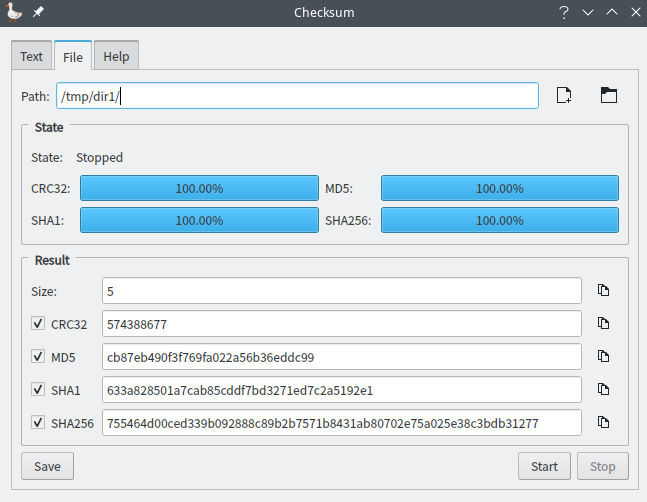Copy the SHA1 hash to clipboard
Viewport: 647px width, 502px height.
[x=603, y=390]
